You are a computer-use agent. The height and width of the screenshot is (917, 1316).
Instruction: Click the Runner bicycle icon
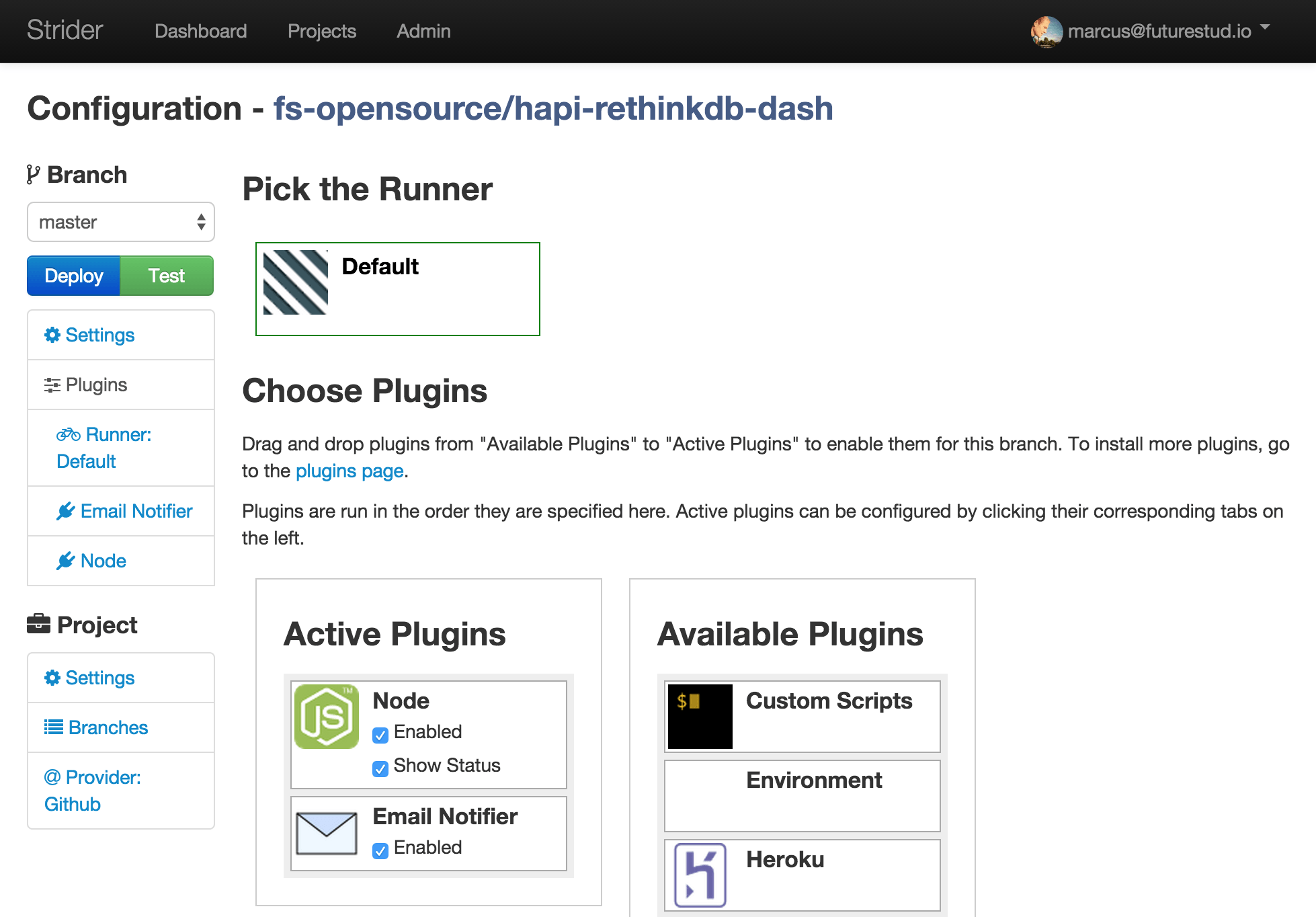coord(69,434)
